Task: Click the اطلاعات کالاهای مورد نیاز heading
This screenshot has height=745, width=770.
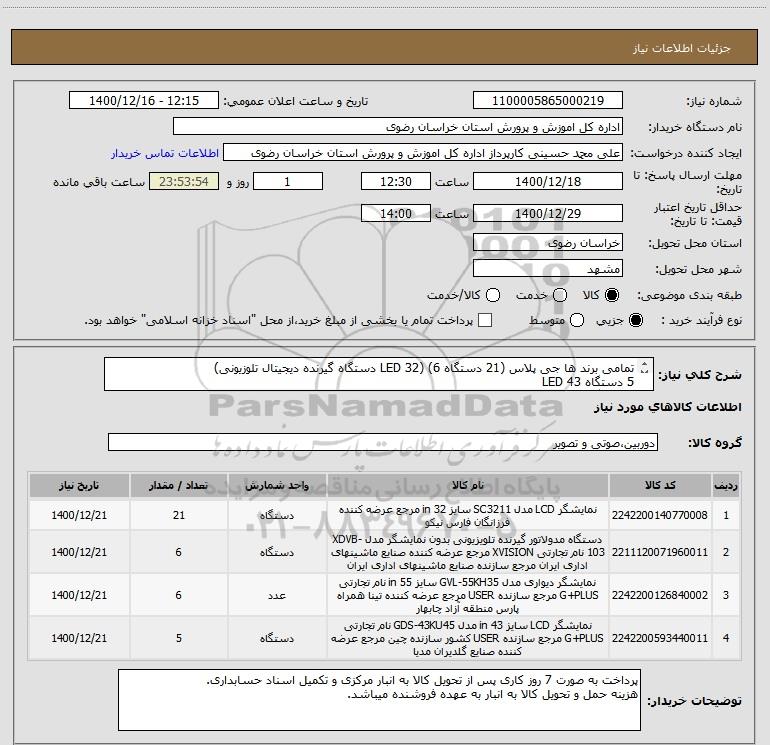Action: (x=668, y=407)
